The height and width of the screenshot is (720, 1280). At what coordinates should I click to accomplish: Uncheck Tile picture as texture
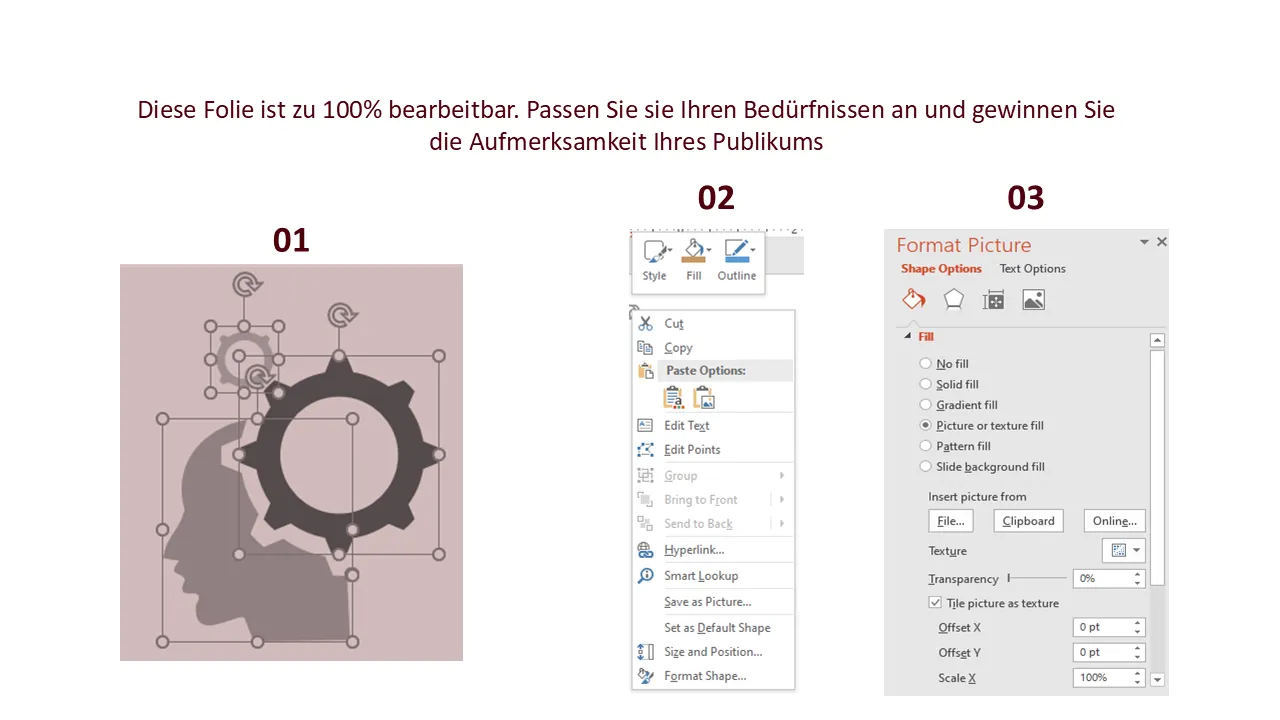(x=935, y=603)
